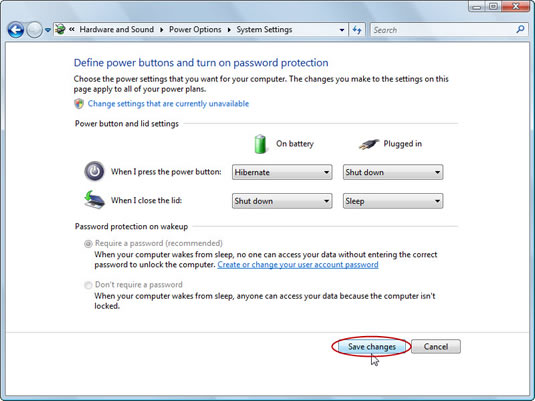The height and width of the screenshot is (401, 535).
Task: Click the laptop lid icon
Action: (x=94, y=200)
